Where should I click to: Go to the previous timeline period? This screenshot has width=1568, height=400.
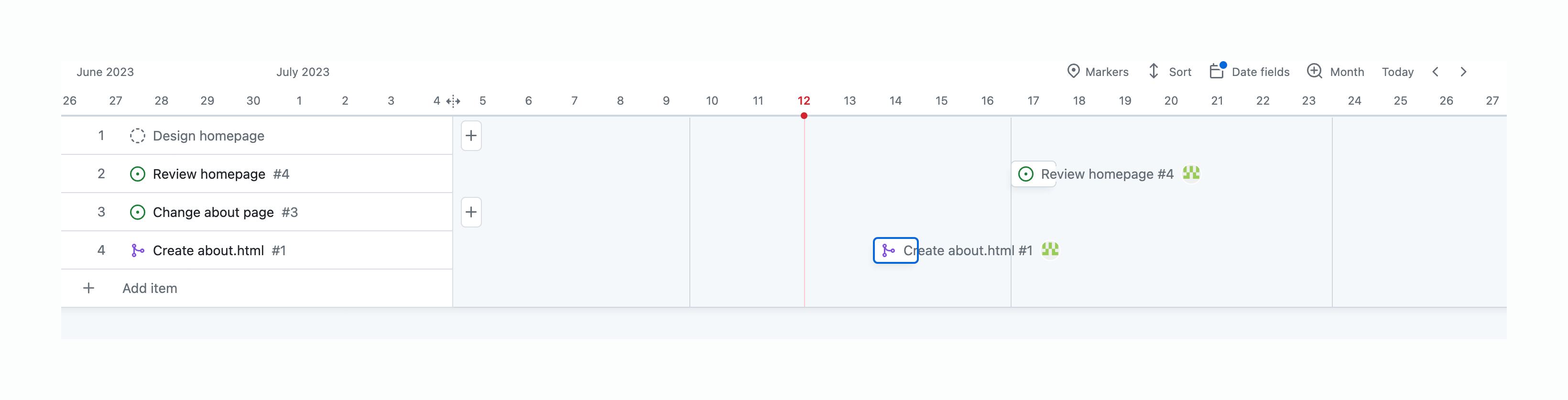1435,72
